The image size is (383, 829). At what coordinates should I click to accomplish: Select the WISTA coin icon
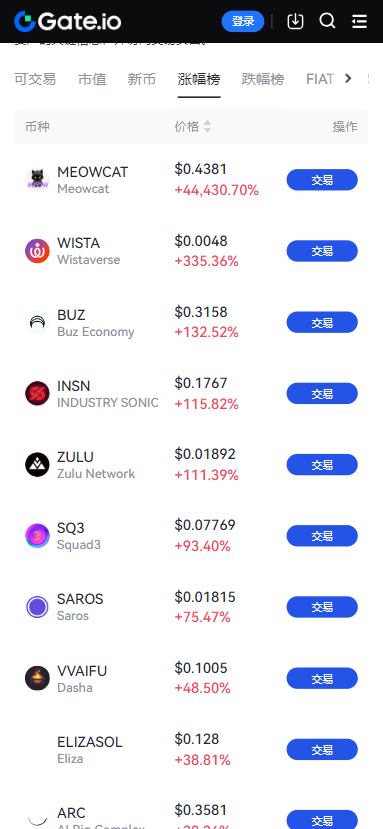pos(37,251)
